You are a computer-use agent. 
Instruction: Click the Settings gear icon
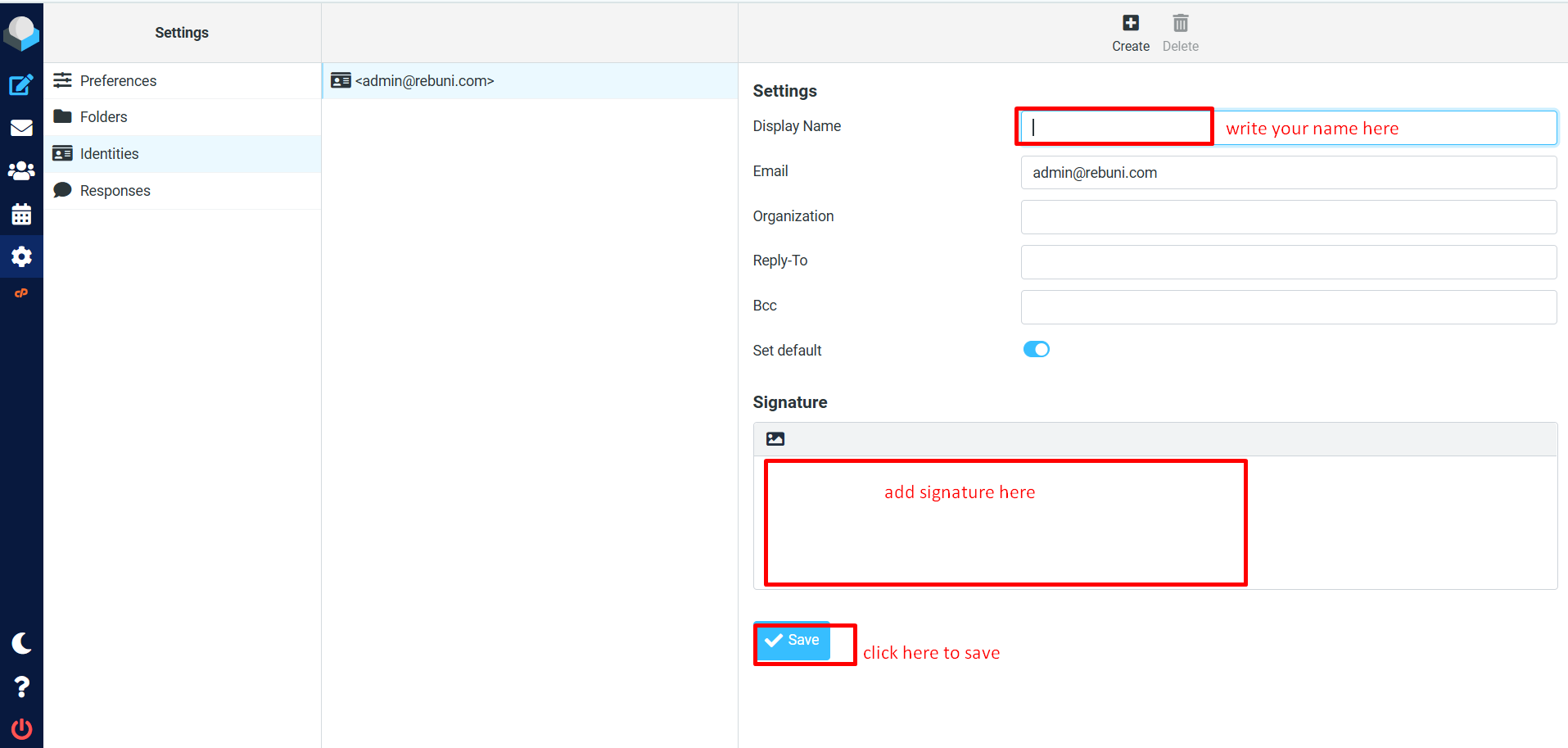pos(21,257)
